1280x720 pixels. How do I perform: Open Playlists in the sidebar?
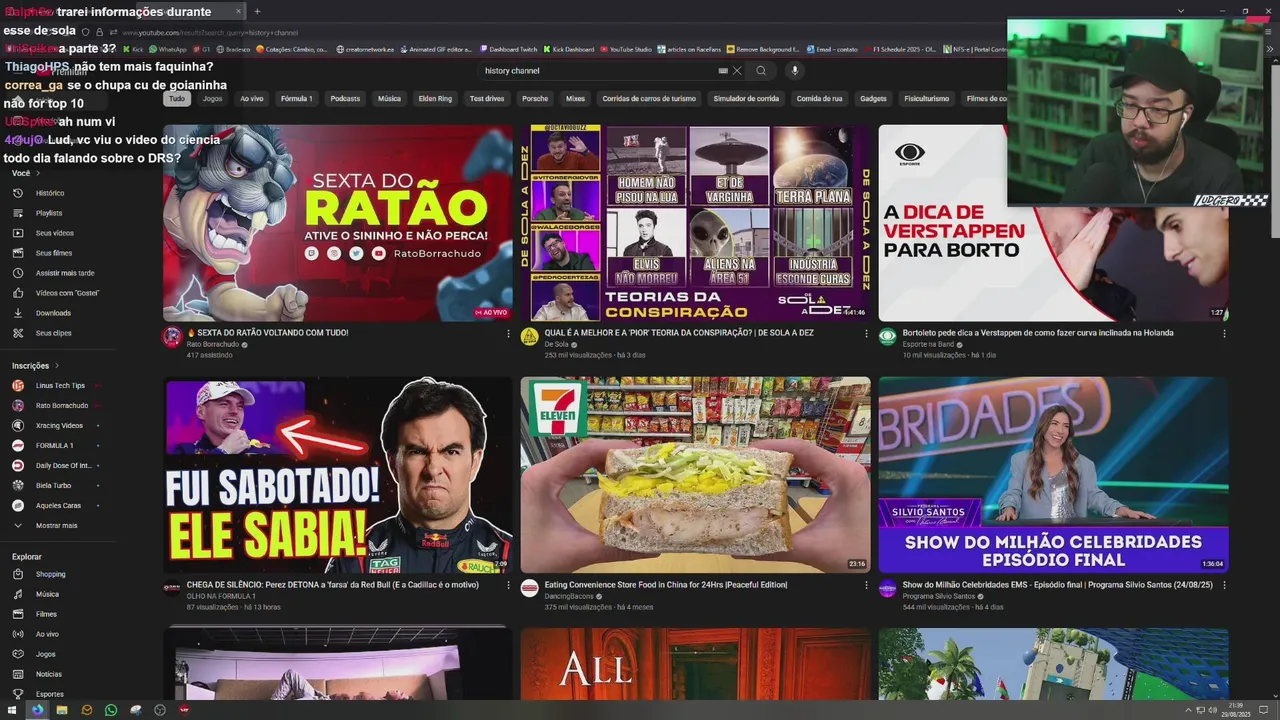click(x=49, y=213)
